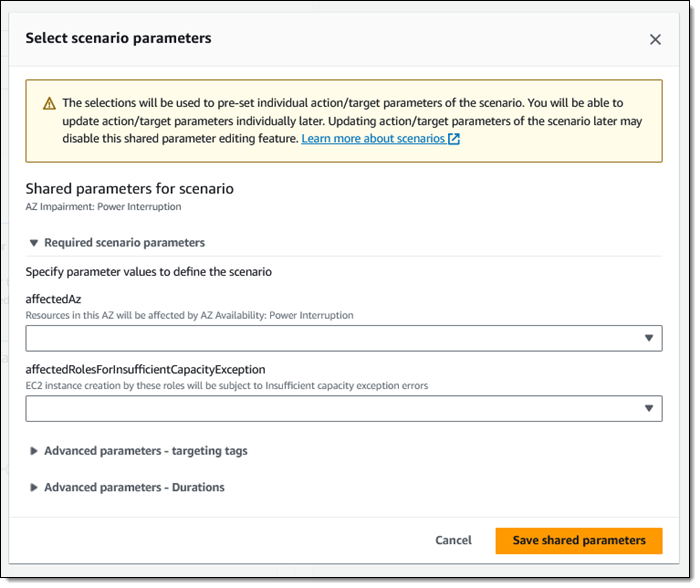The image size is (700, 588).
Task: Collapse the Required scenario parameters section
Action: click(124, 243)
